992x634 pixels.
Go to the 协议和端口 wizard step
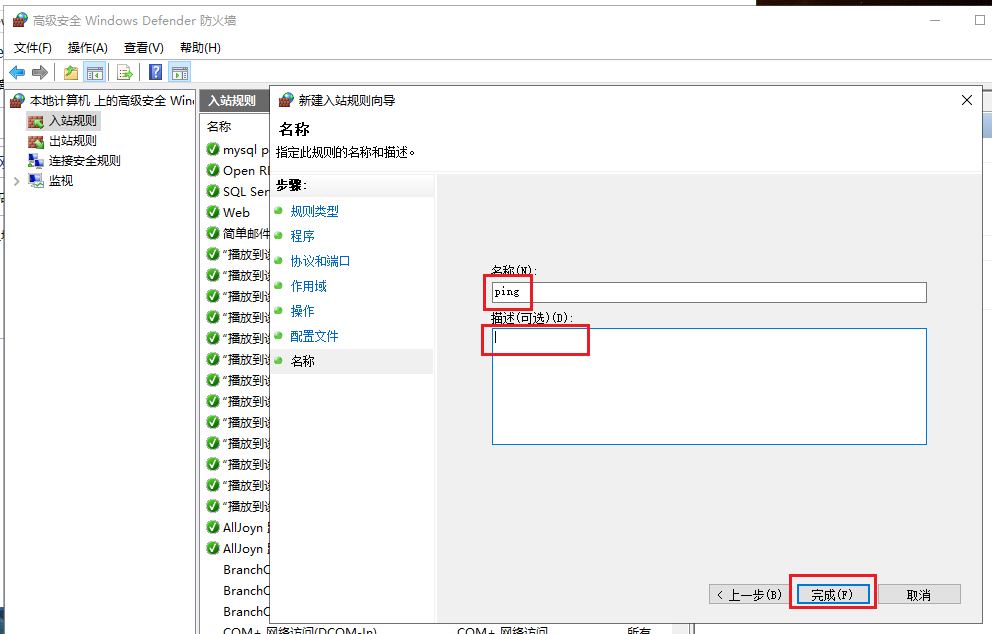pyautogui.click(x=322, y=261)
